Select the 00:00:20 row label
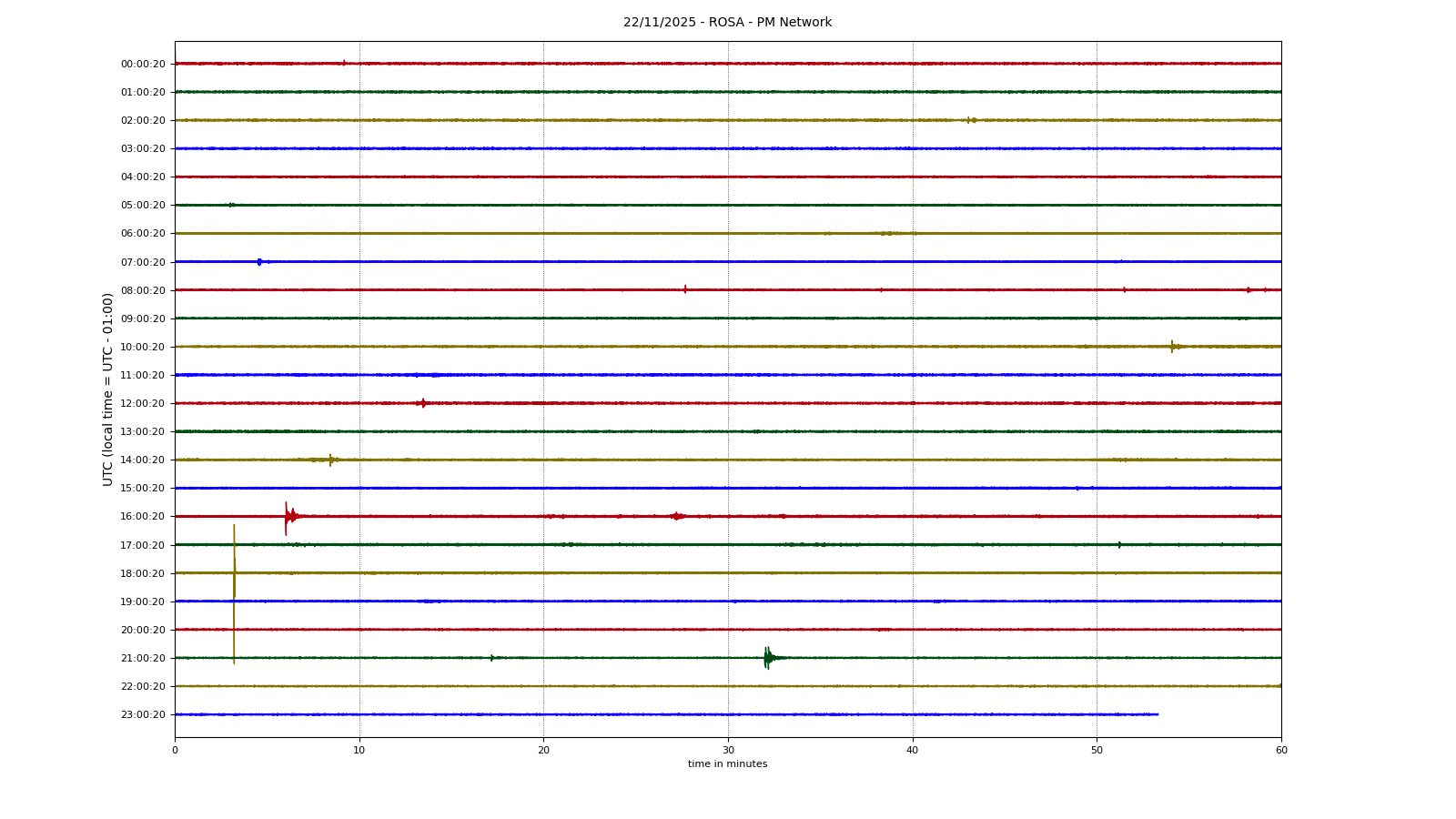The height and width of the screenshot is (819, 1456). click(x=143, y=64)
